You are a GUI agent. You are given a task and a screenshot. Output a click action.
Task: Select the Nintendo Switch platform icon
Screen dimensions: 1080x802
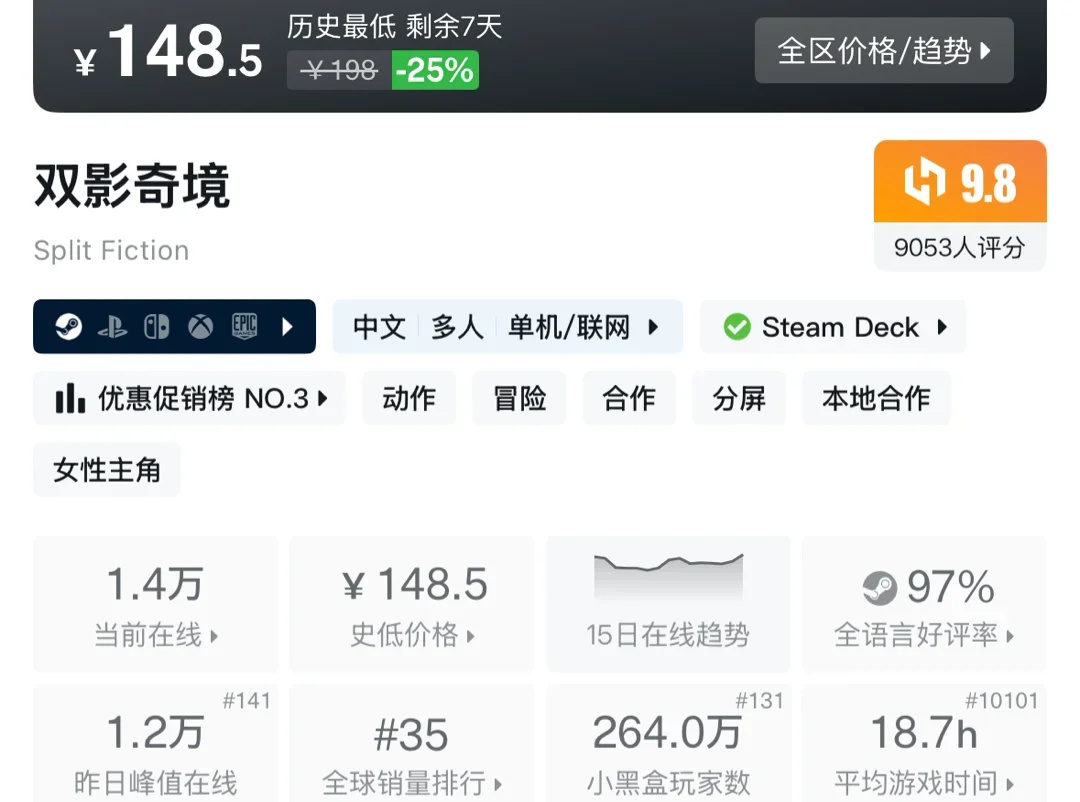click(x=156, y=327)
